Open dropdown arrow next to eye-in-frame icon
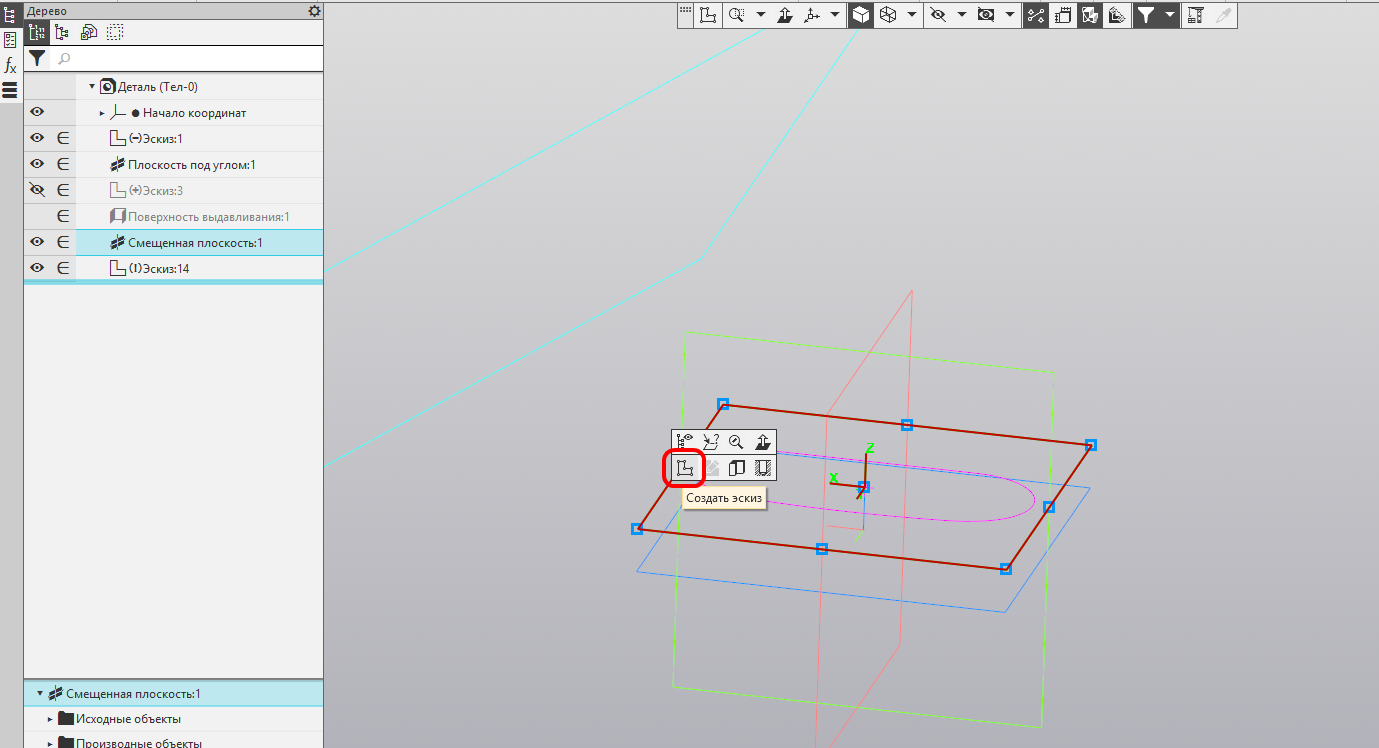 click(1010, 15)
